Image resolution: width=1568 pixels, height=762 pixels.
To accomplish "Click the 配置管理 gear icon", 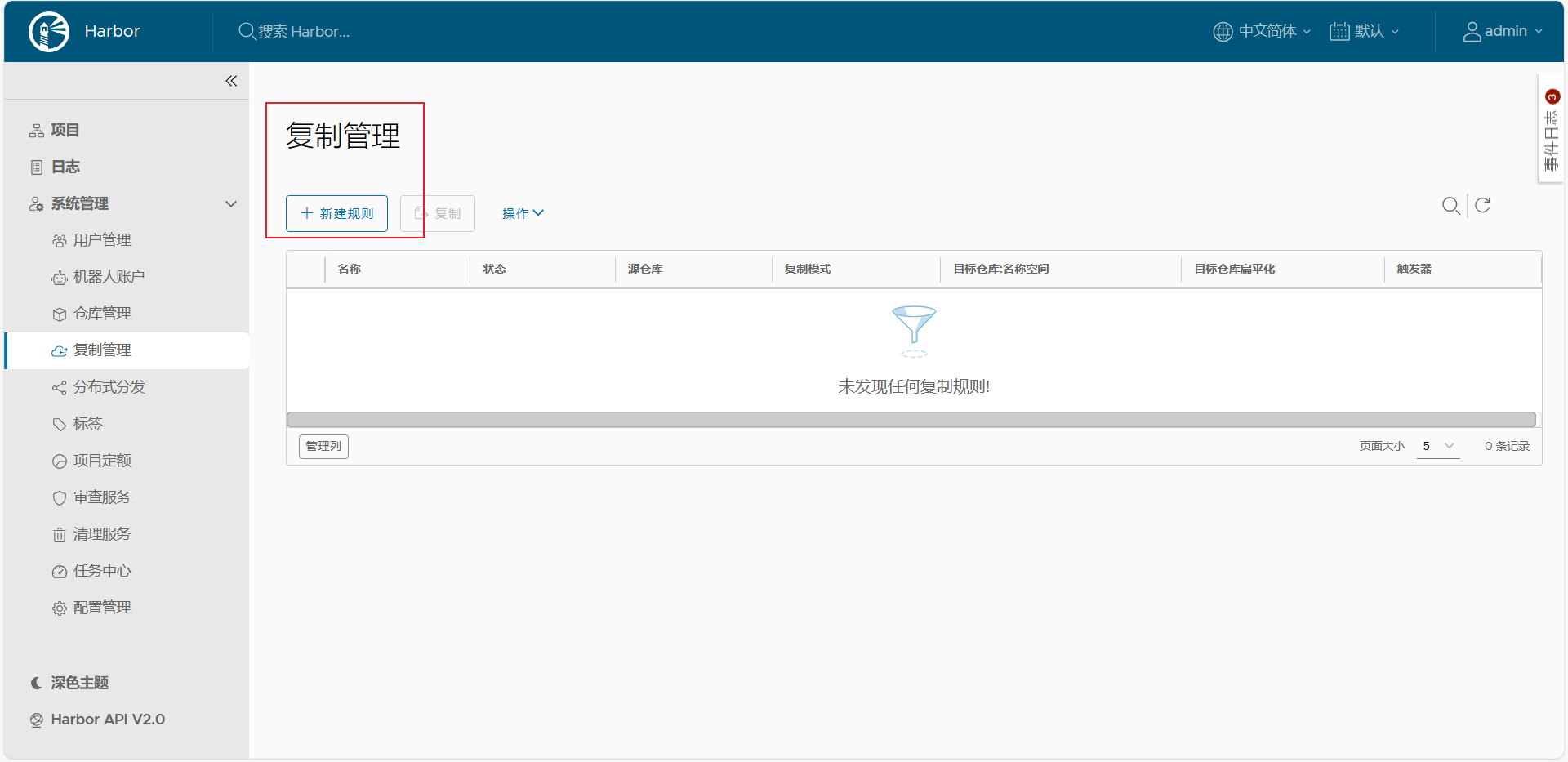I will 60,608.
